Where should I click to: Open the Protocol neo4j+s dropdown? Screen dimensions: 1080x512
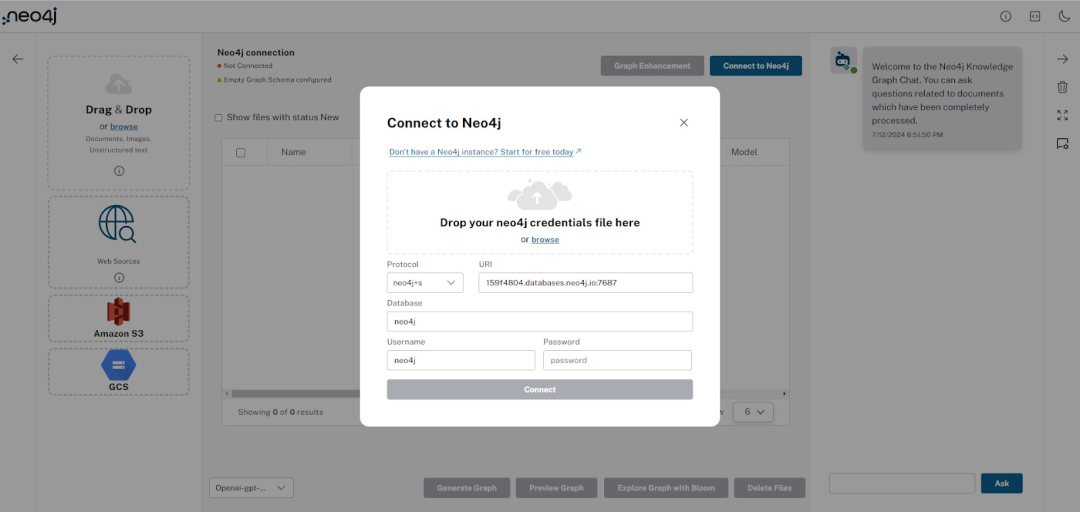point(425,283)
